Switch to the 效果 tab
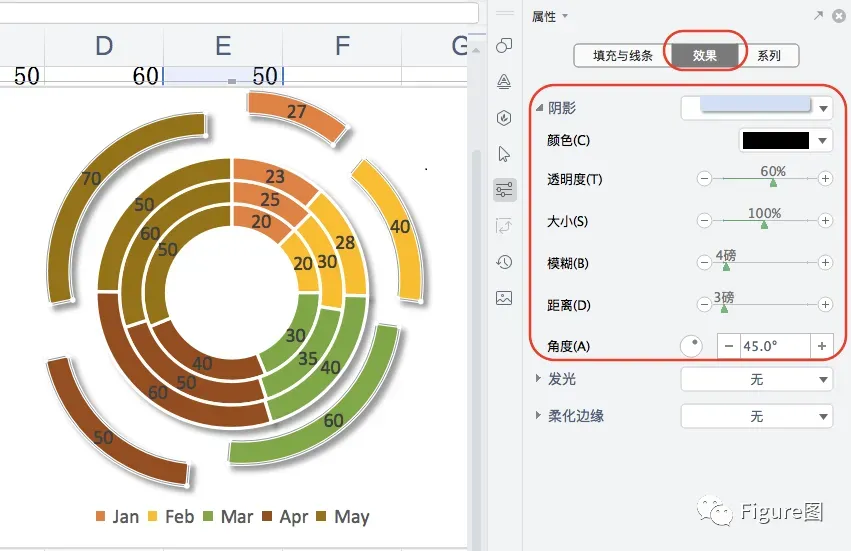The image size is (851, 551). coord(704,55)
